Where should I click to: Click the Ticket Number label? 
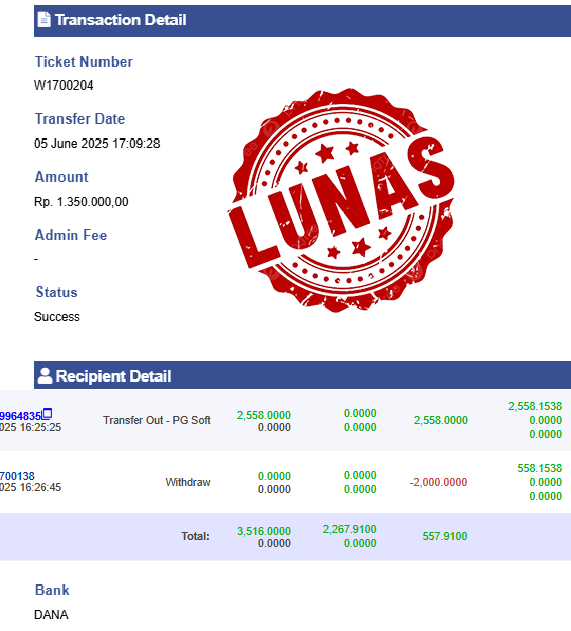[x=84, y=62]
